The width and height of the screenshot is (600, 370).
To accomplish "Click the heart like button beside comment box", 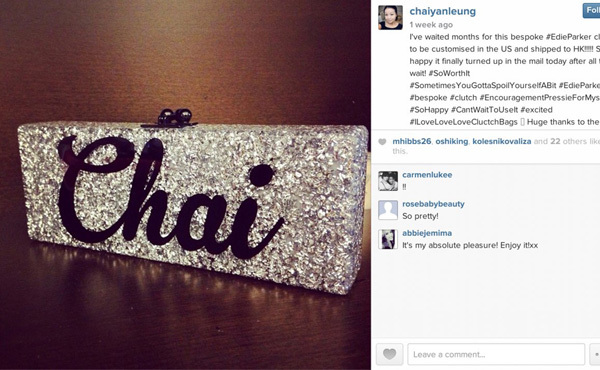I will point(390,354).
